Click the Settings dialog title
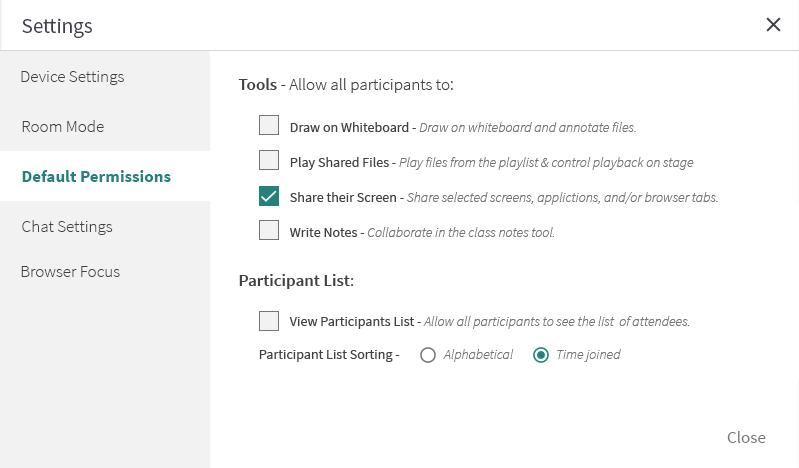 pos(57,26)
